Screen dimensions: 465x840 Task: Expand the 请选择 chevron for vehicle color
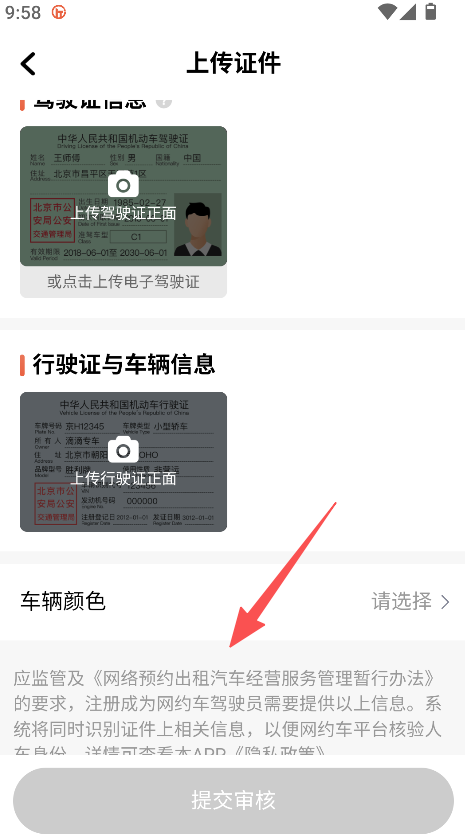point(445,602)
